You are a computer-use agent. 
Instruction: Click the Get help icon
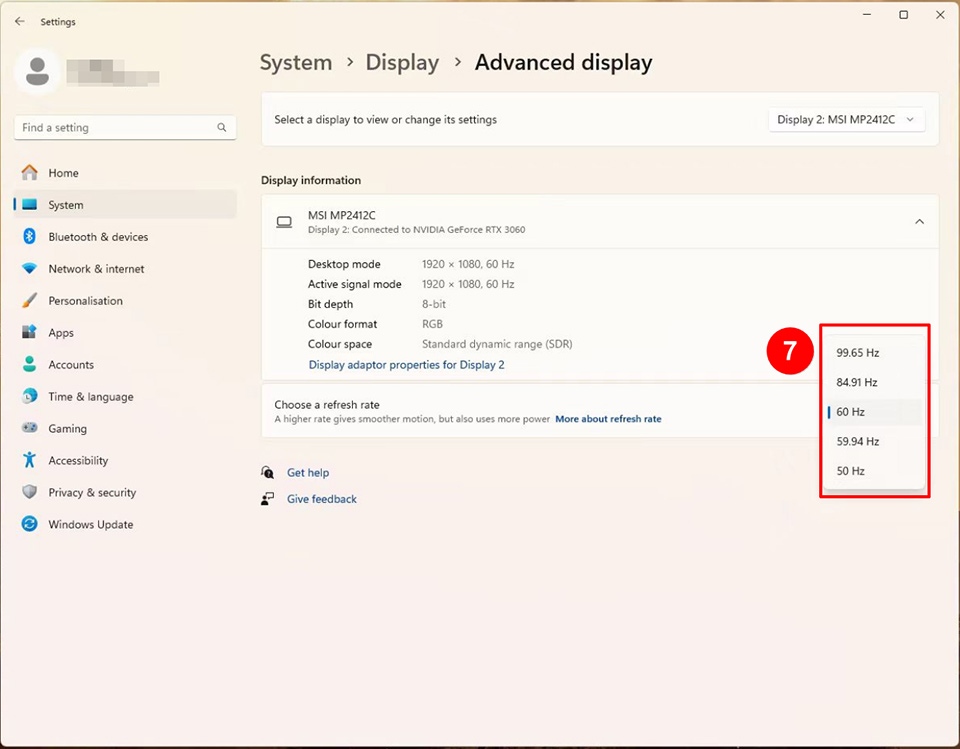(268, 472)
